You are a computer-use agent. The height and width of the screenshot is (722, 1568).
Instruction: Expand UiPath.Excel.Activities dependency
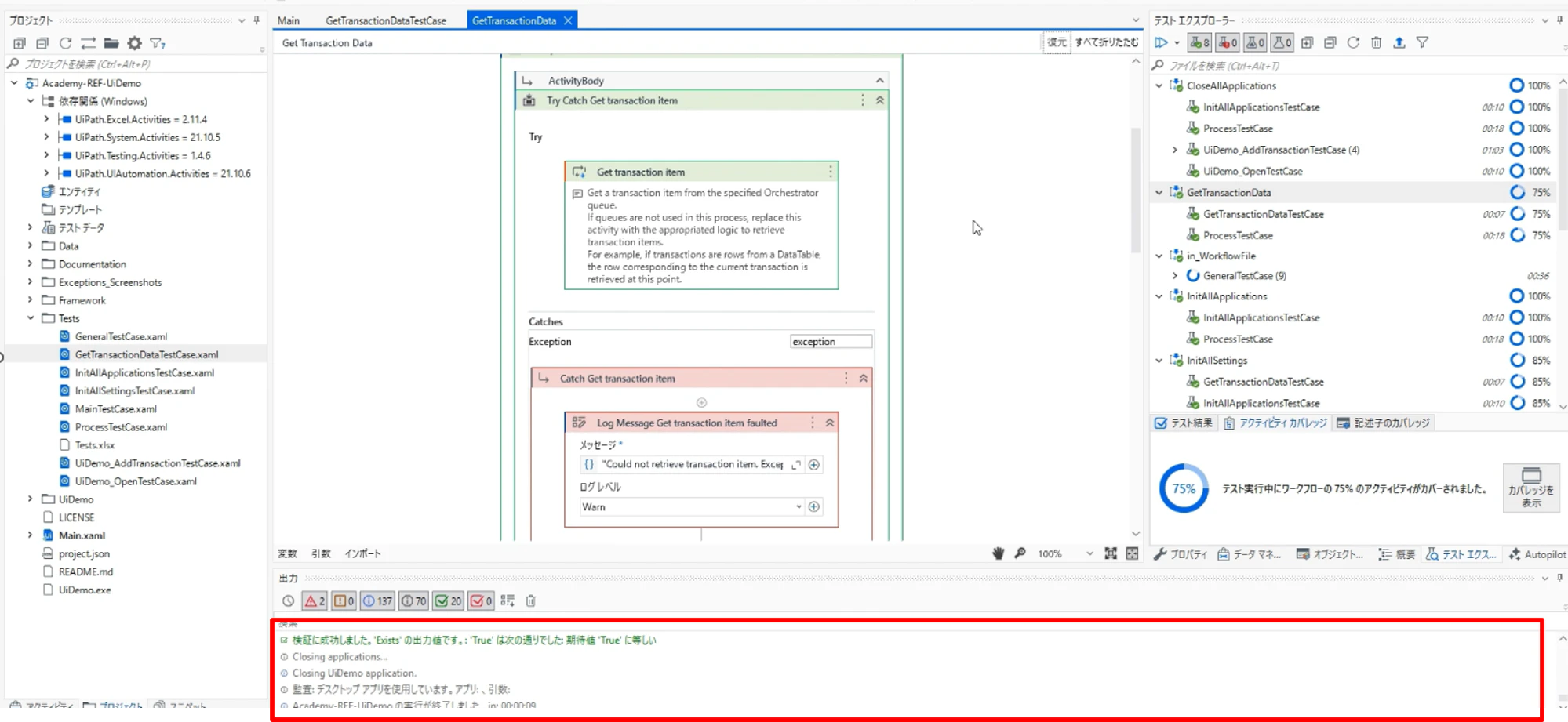coord(46,119)
